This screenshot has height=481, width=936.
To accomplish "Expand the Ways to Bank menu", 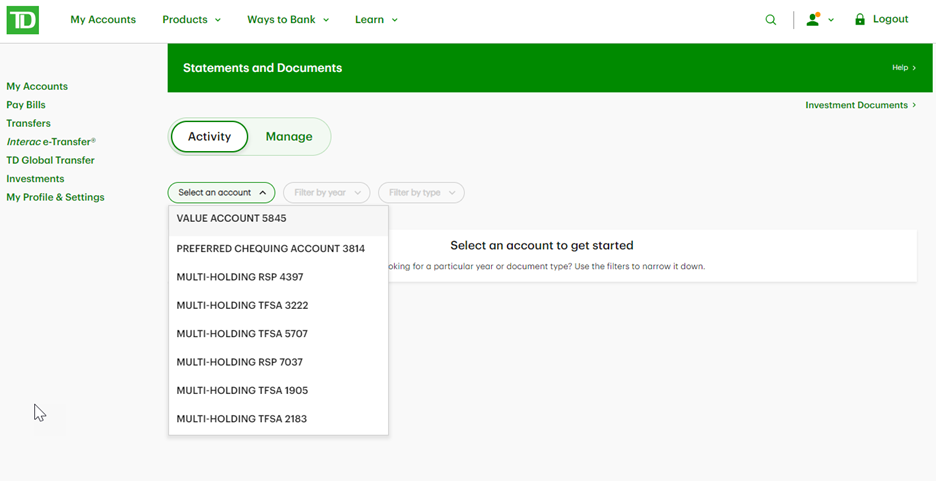I will coord(288,20).
